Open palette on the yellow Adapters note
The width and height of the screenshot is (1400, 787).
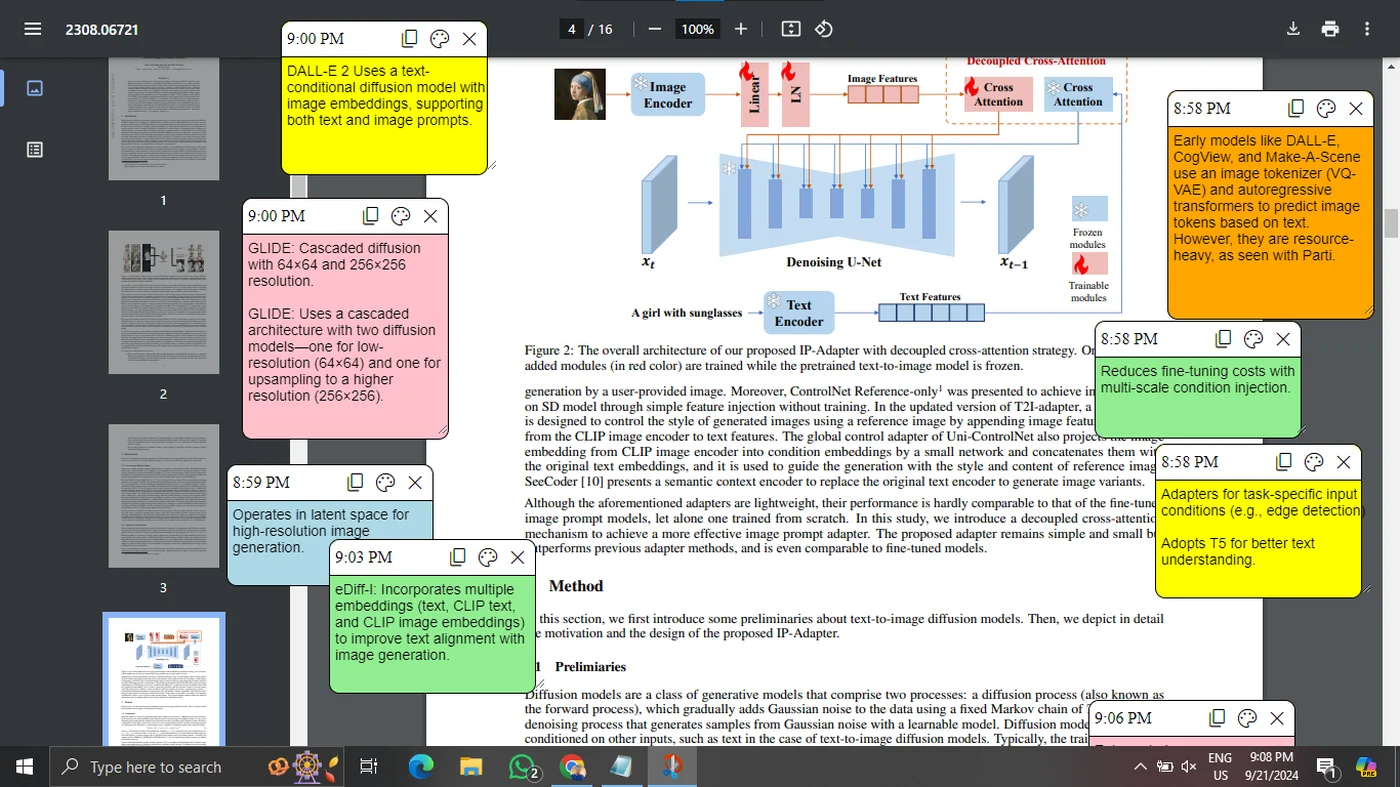(x=1314, y=462)
